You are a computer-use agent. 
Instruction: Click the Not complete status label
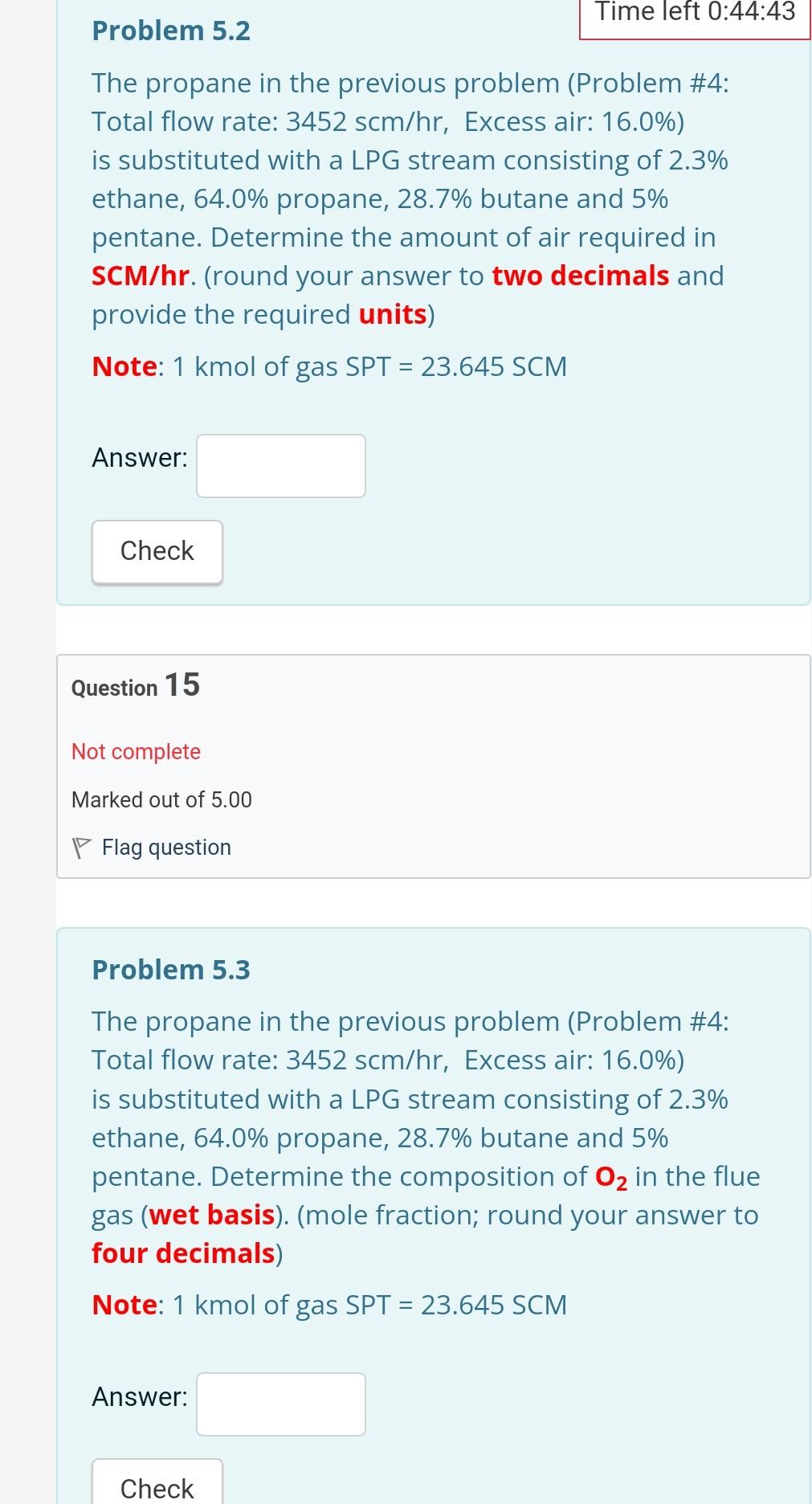pos(135,751)
